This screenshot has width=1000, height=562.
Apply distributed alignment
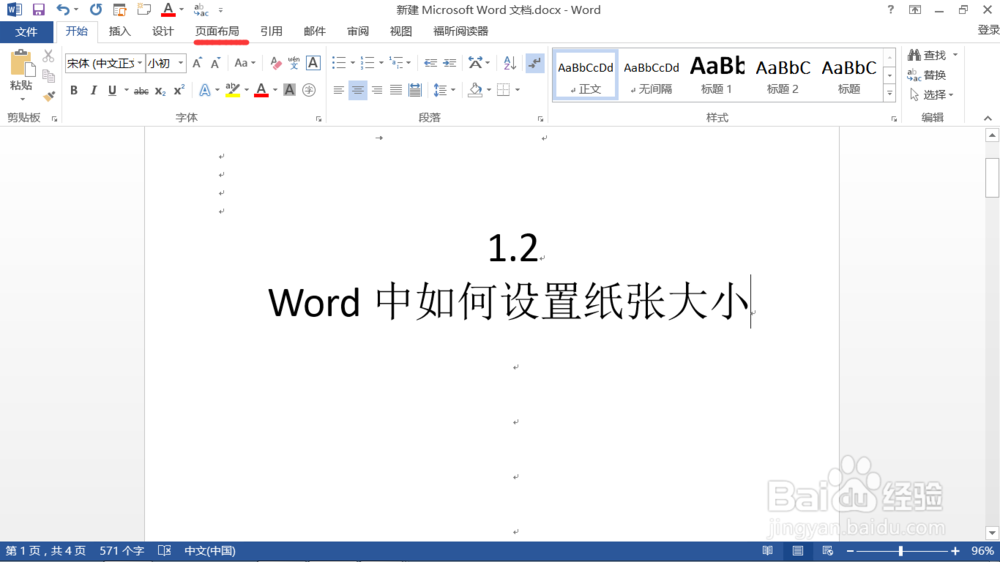(415, 90)
